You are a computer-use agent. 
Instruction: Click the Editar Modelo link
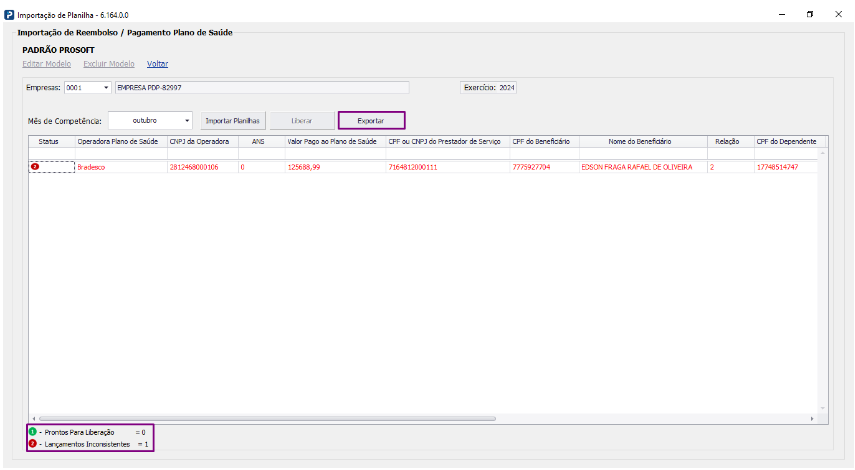(46, 63)
